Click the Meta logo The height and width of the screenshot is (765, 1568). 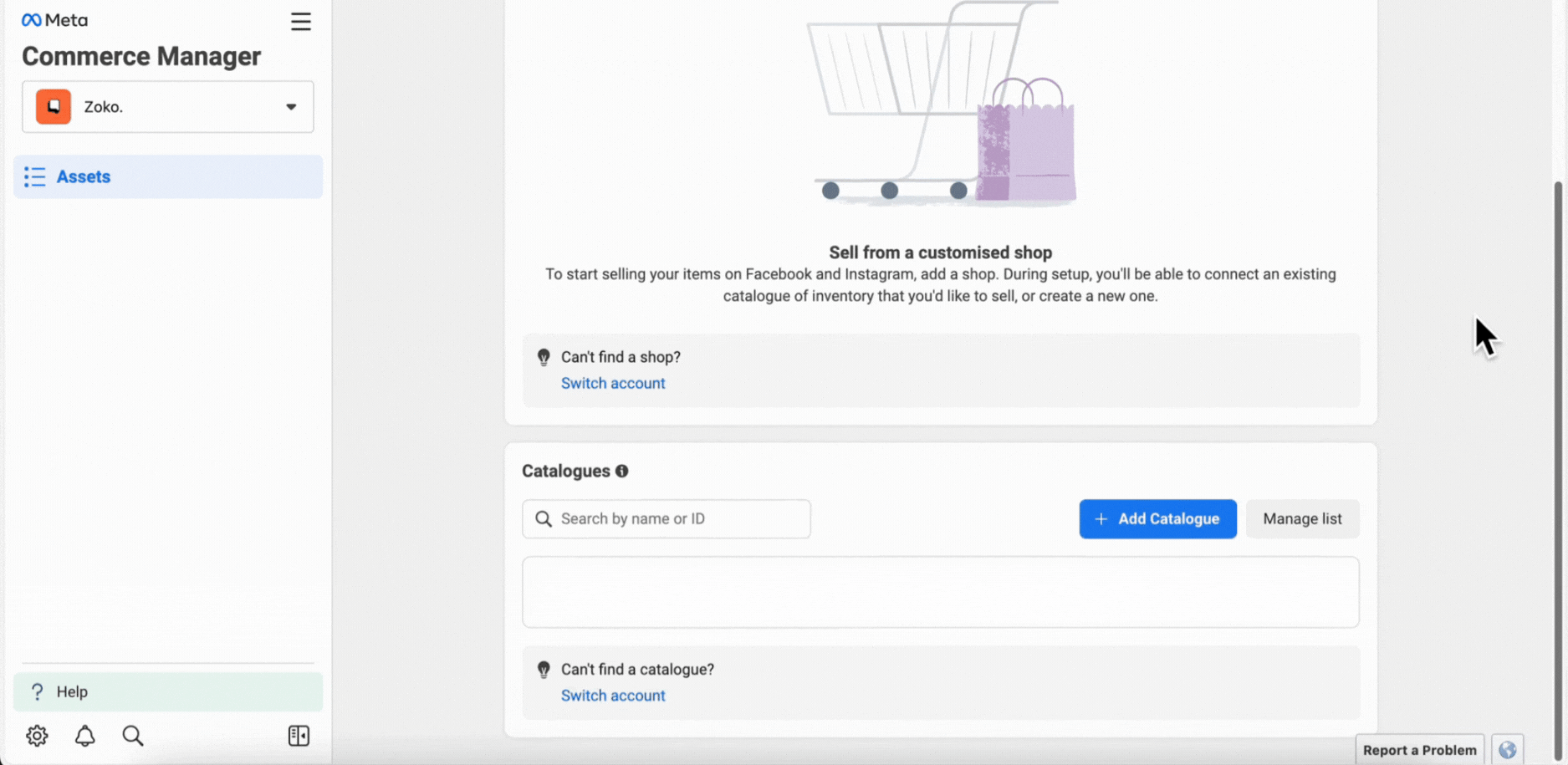coord(55,20)
